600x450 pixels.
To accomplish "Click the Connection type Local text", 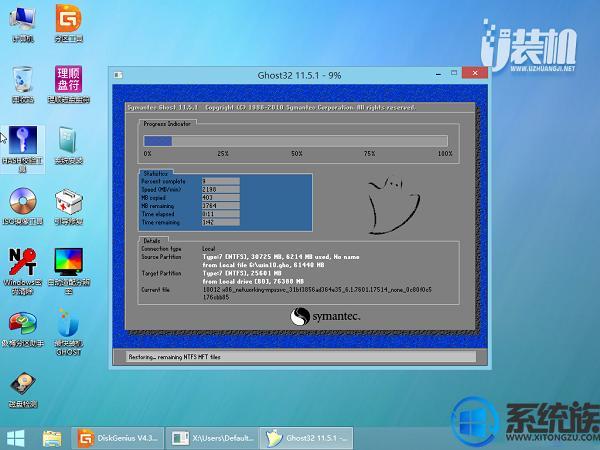I will coord(209,249).
